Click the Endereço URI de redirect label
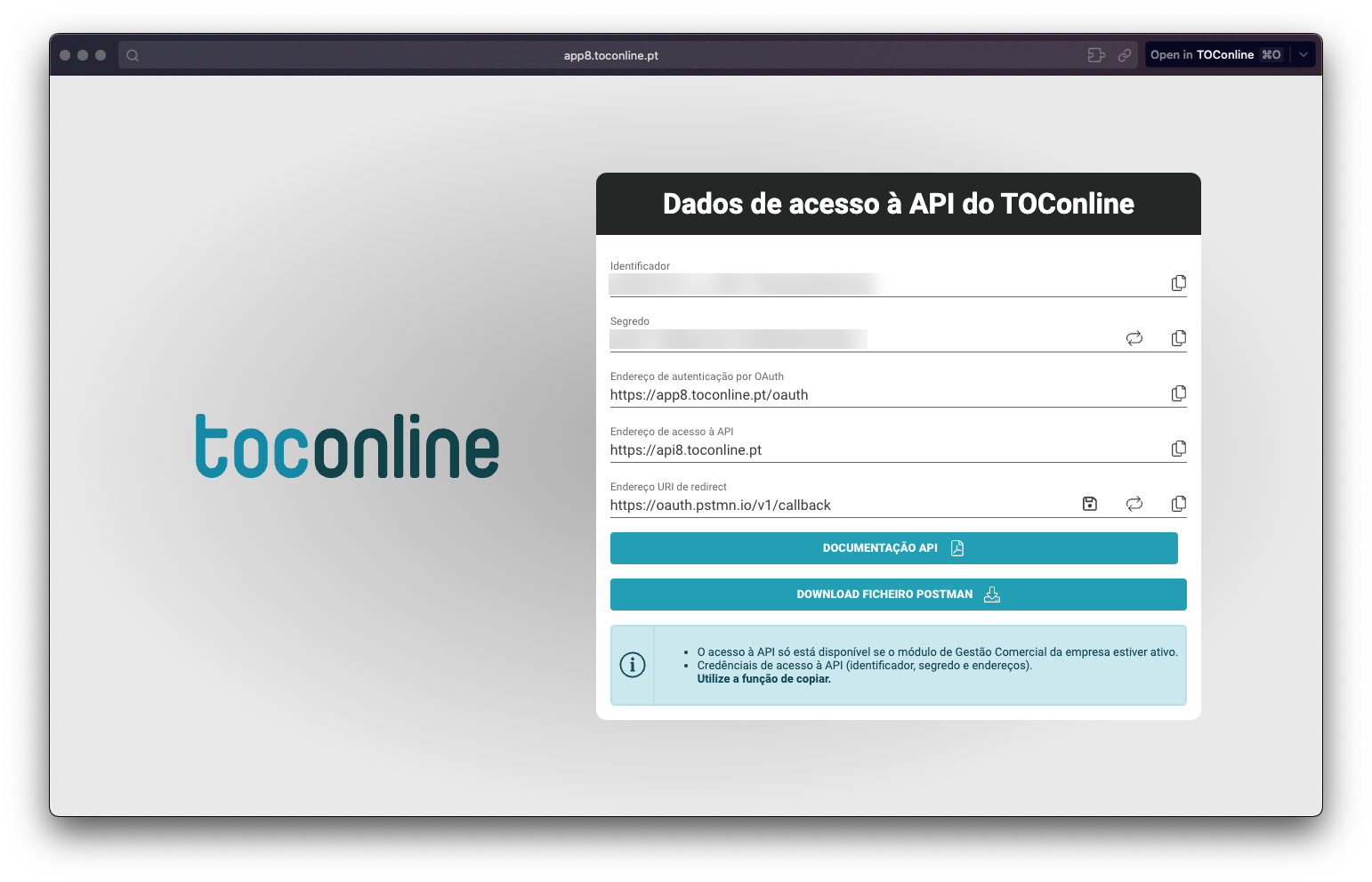 (x=668, y=487)
